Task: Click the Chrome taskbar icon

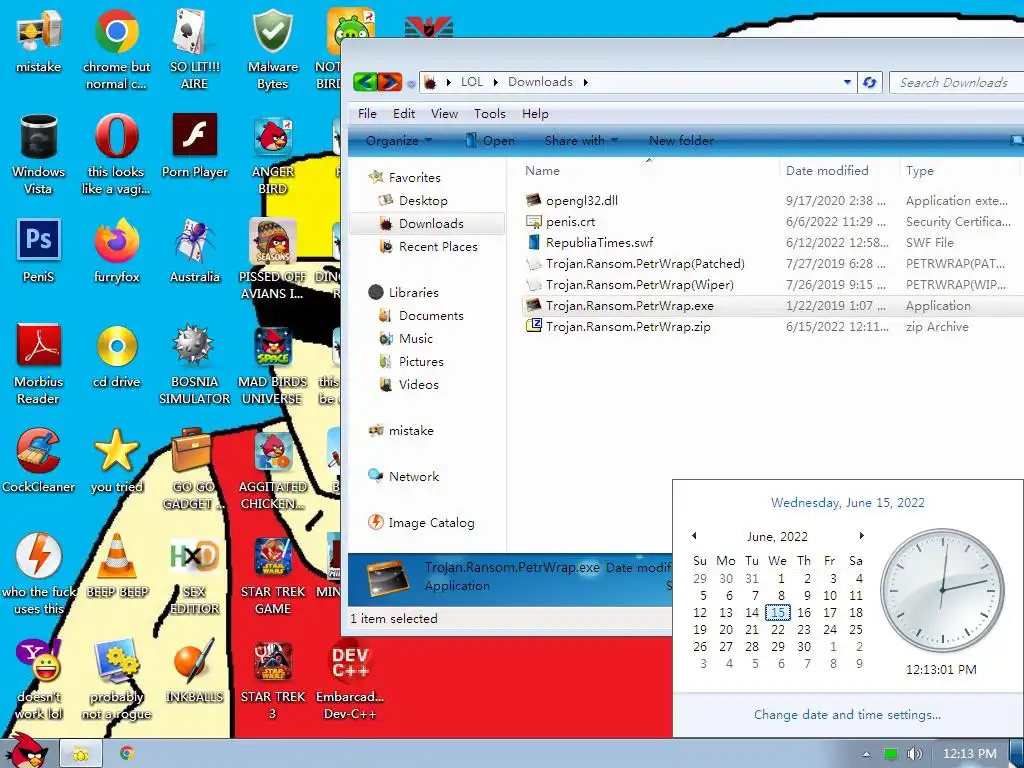Action: 127,753
